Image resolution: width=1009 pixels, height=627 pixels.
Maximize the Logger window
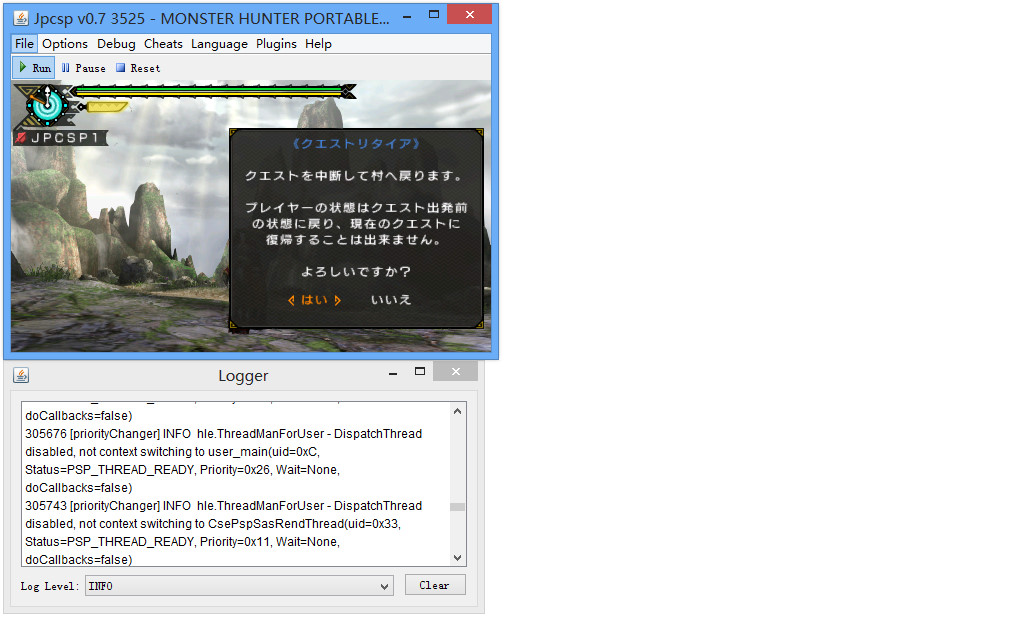tap(420, 372)
